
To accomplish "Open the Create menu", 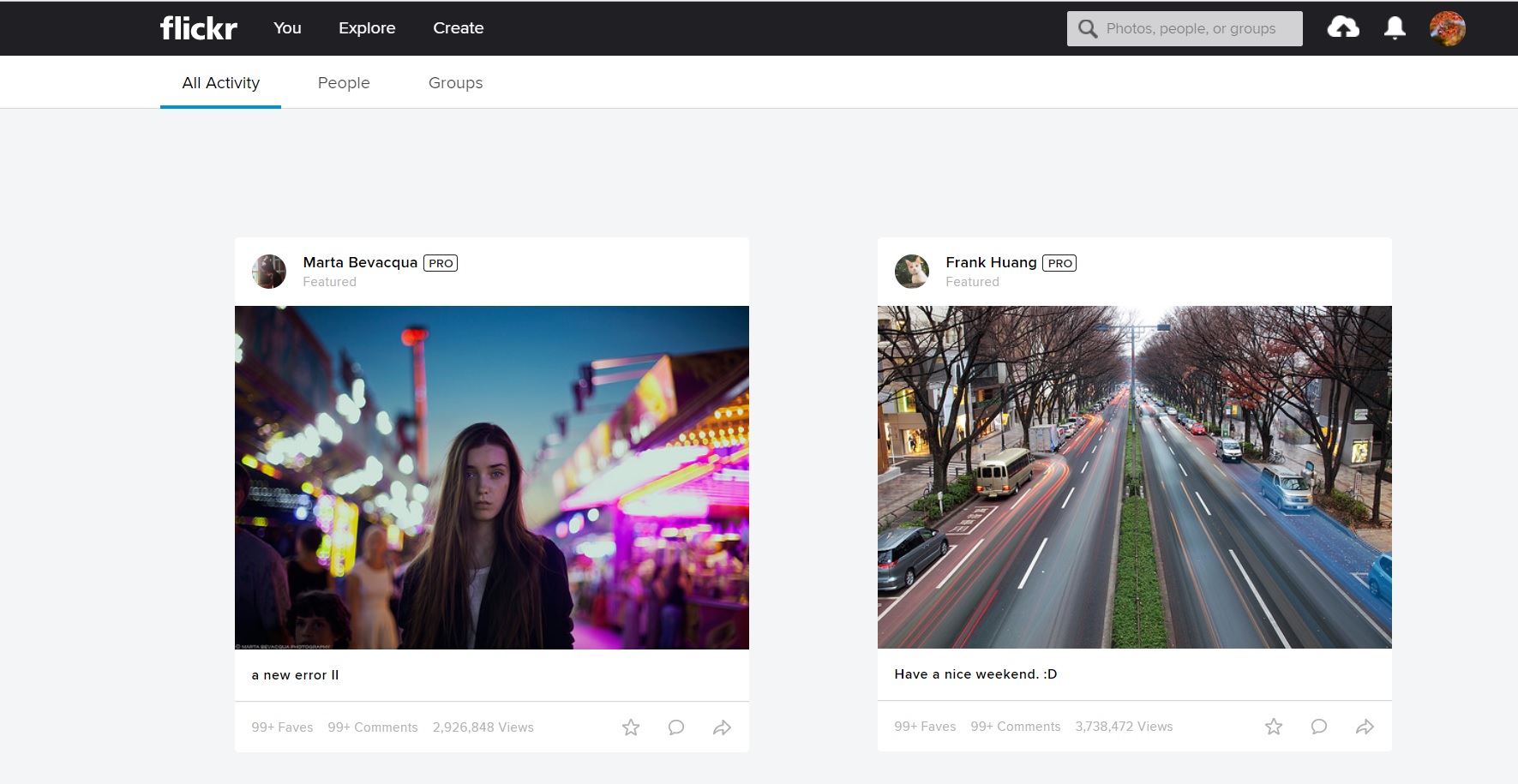I will 458,28.
